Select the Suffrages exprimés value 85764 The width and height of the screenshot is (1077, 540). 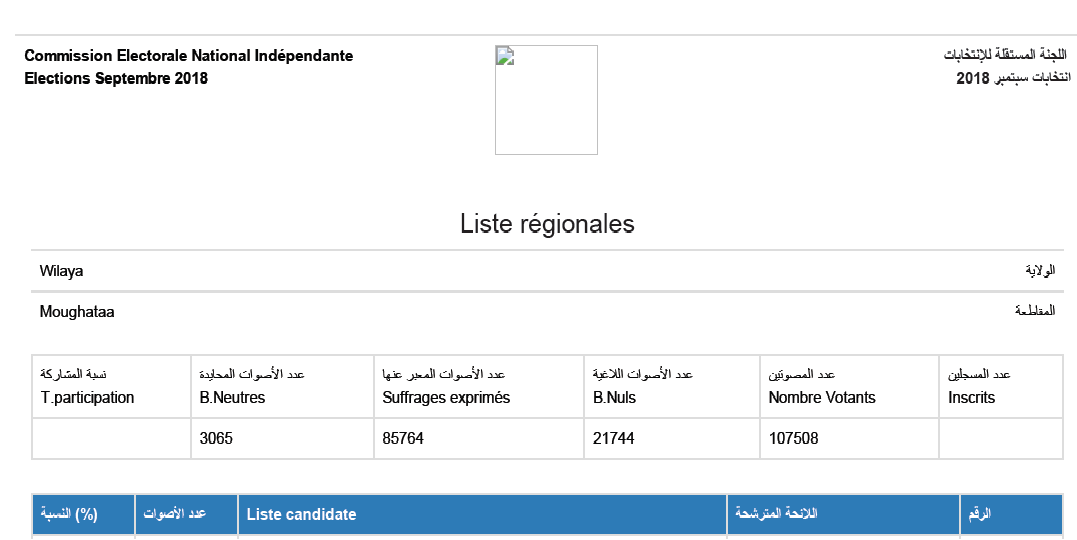[403, 438]
